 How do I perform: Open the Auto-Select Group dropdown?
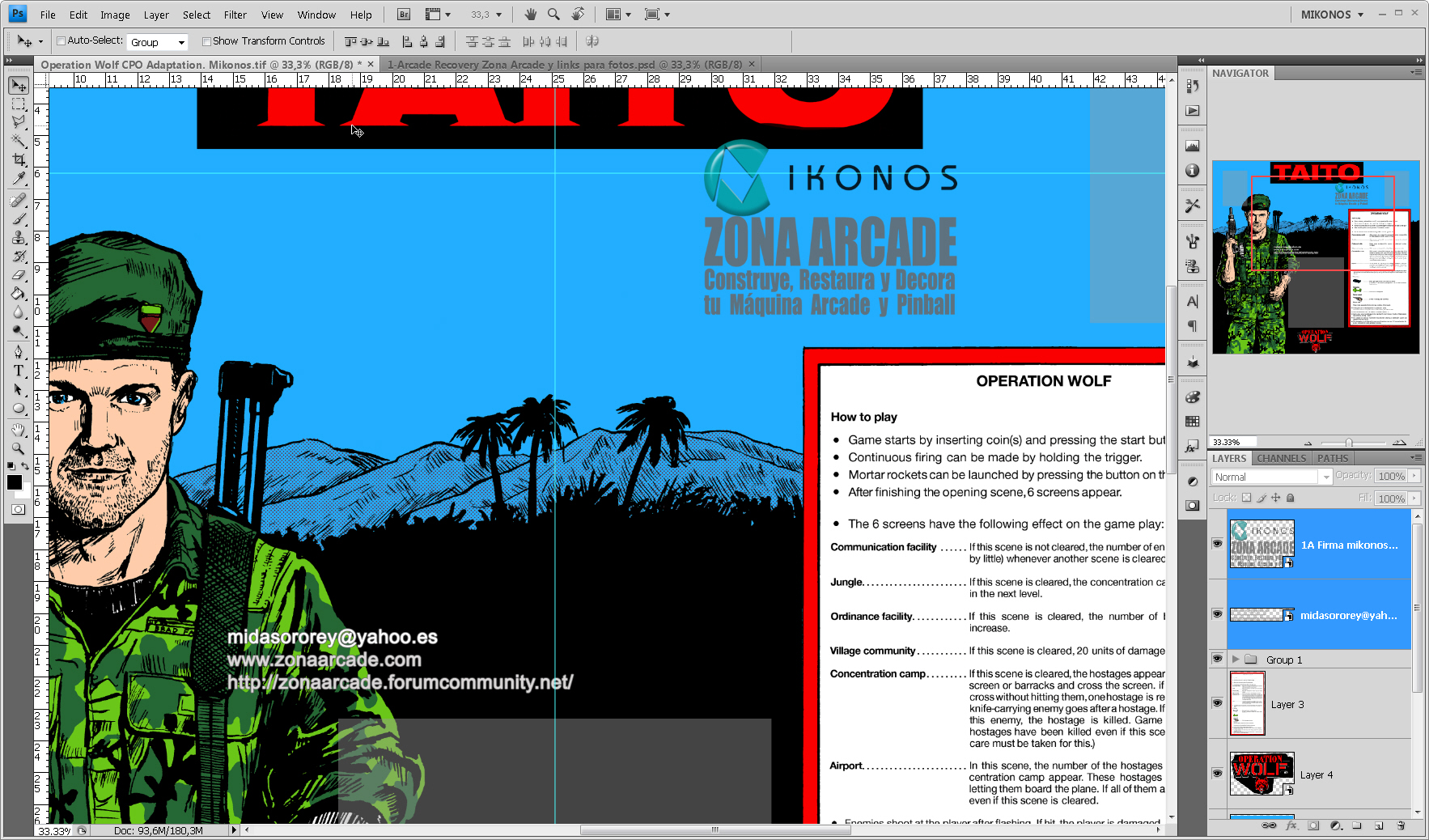click(x=158, y=42)
